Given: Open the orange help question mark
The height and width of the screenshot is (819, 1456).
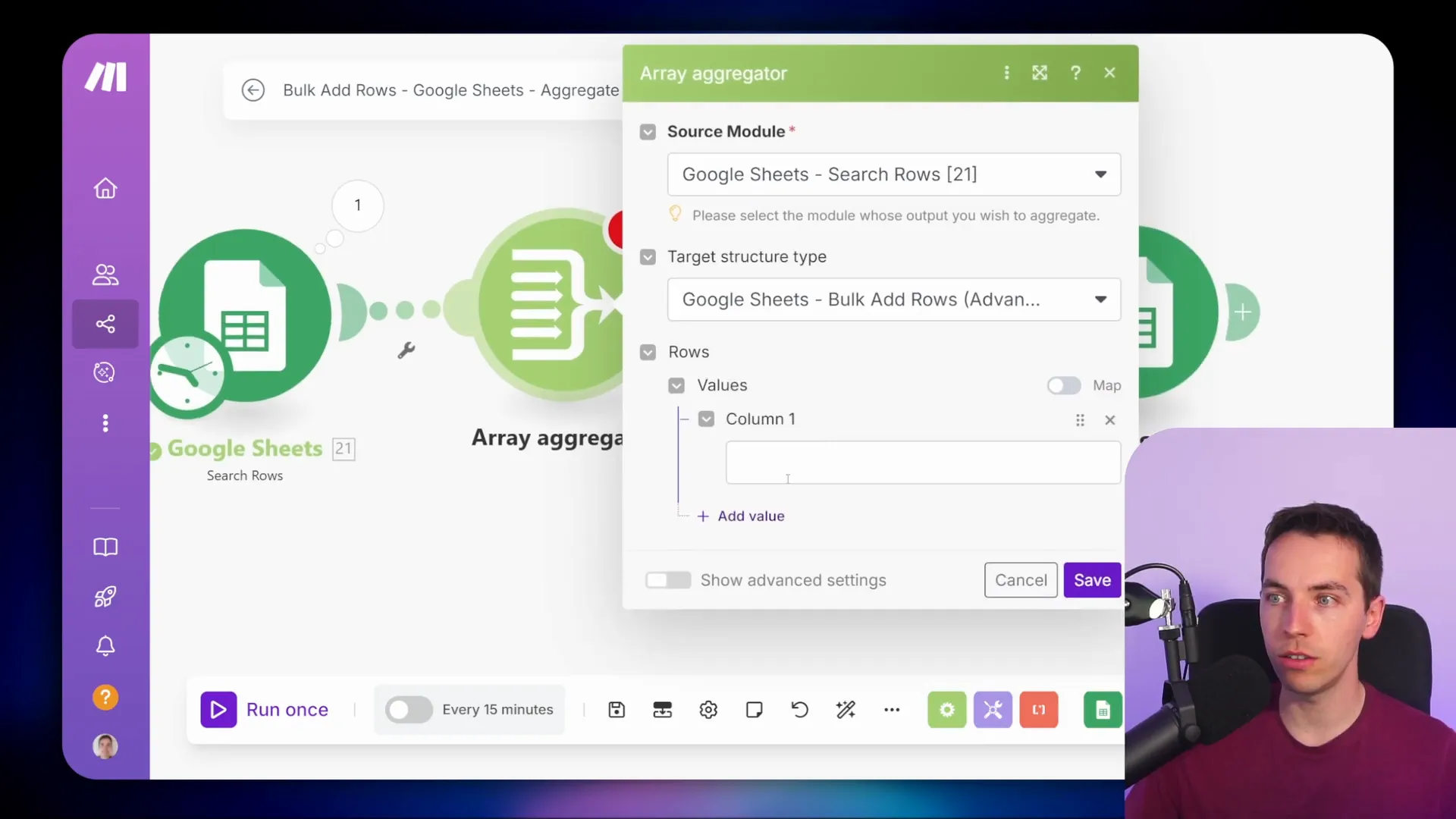Looking at the screenshot, I should tap(105, 697).
